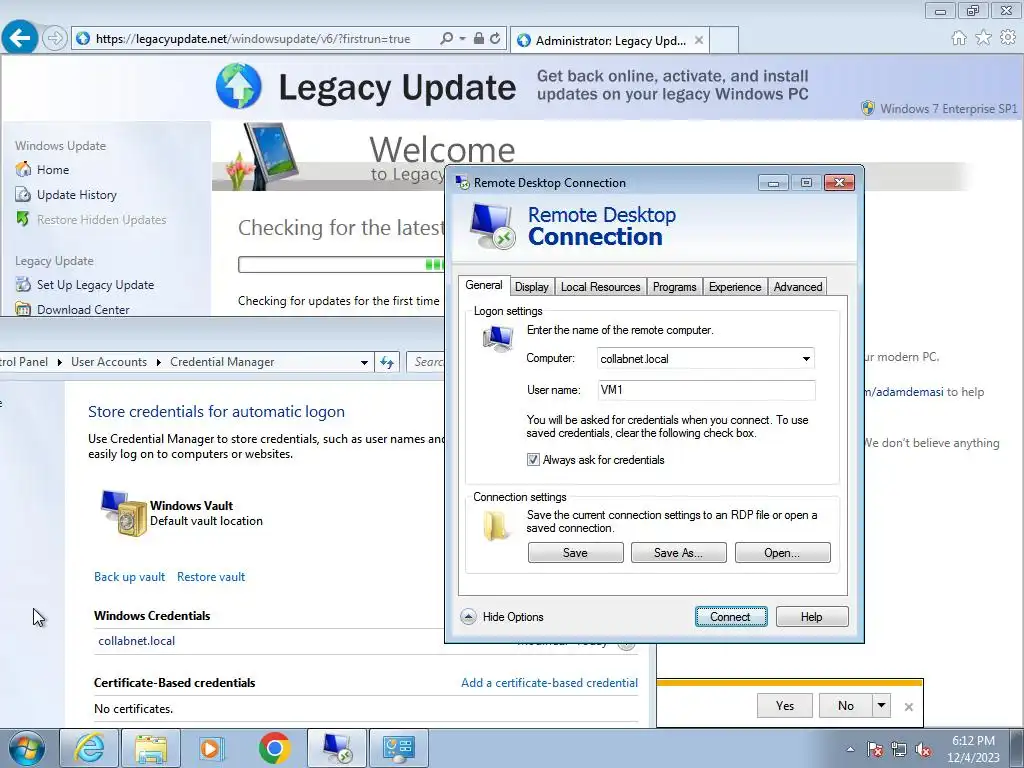
Task: Go to Home in Legacy Update sidebar
Action: pos(53,170)
